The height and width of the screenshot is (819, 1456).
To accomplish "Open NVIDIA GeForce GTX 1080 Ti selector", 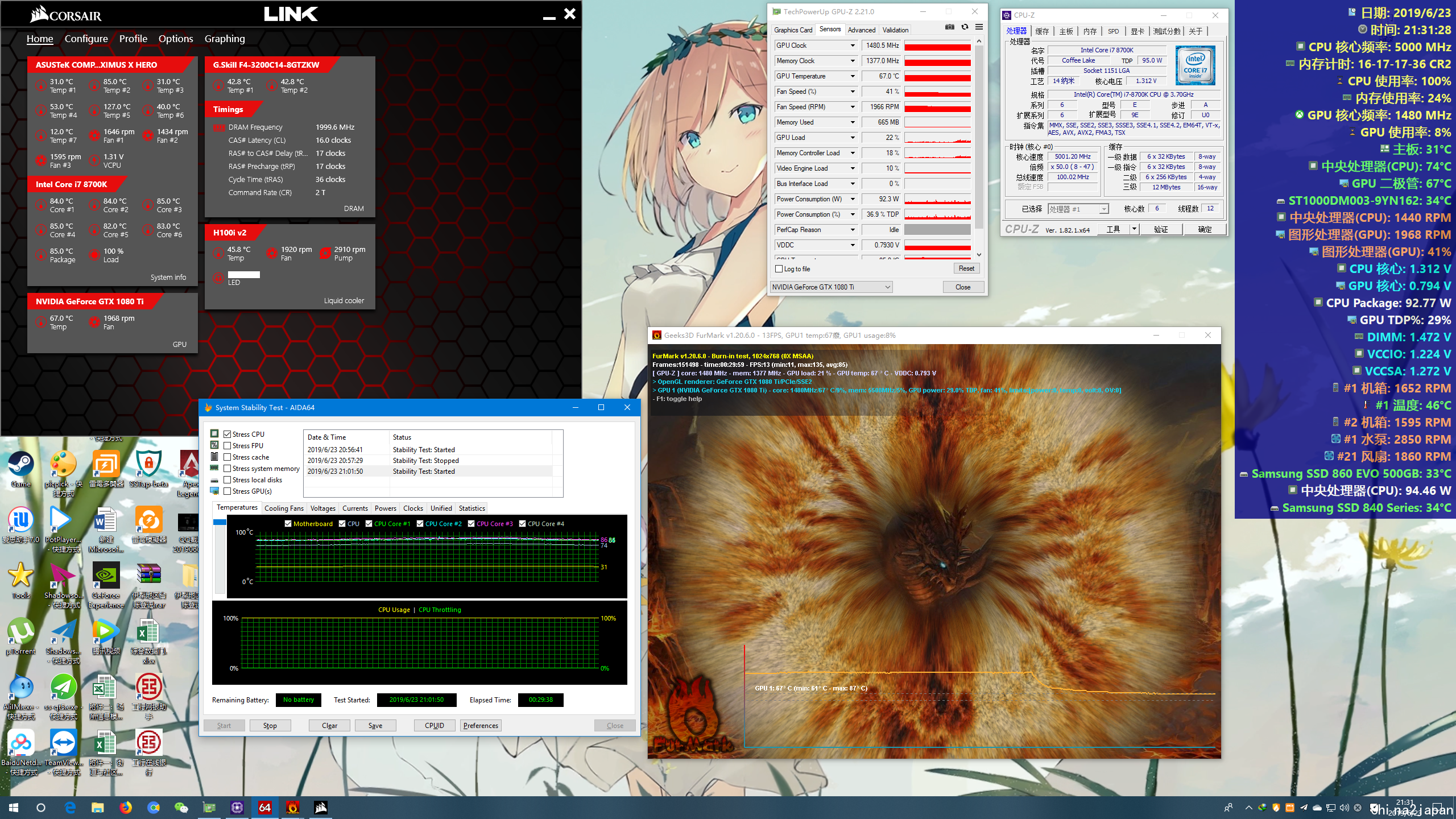I will point(831,287).
